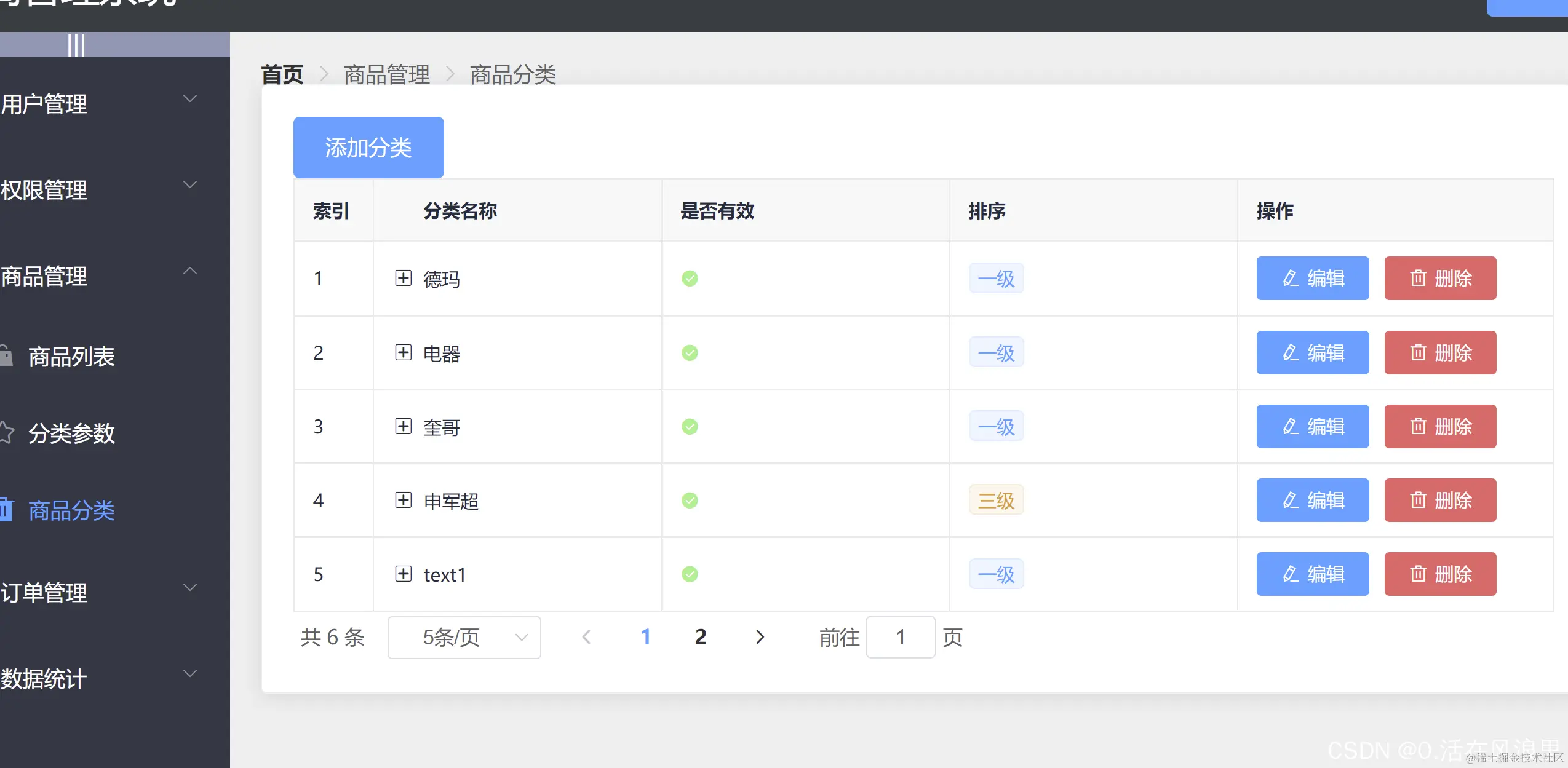Expand the 德玛 category row
1568x768 pixels.
403,278
